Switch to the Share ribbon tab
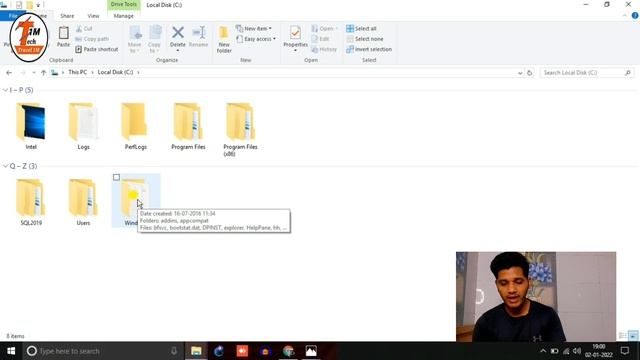 coord(67,16)
